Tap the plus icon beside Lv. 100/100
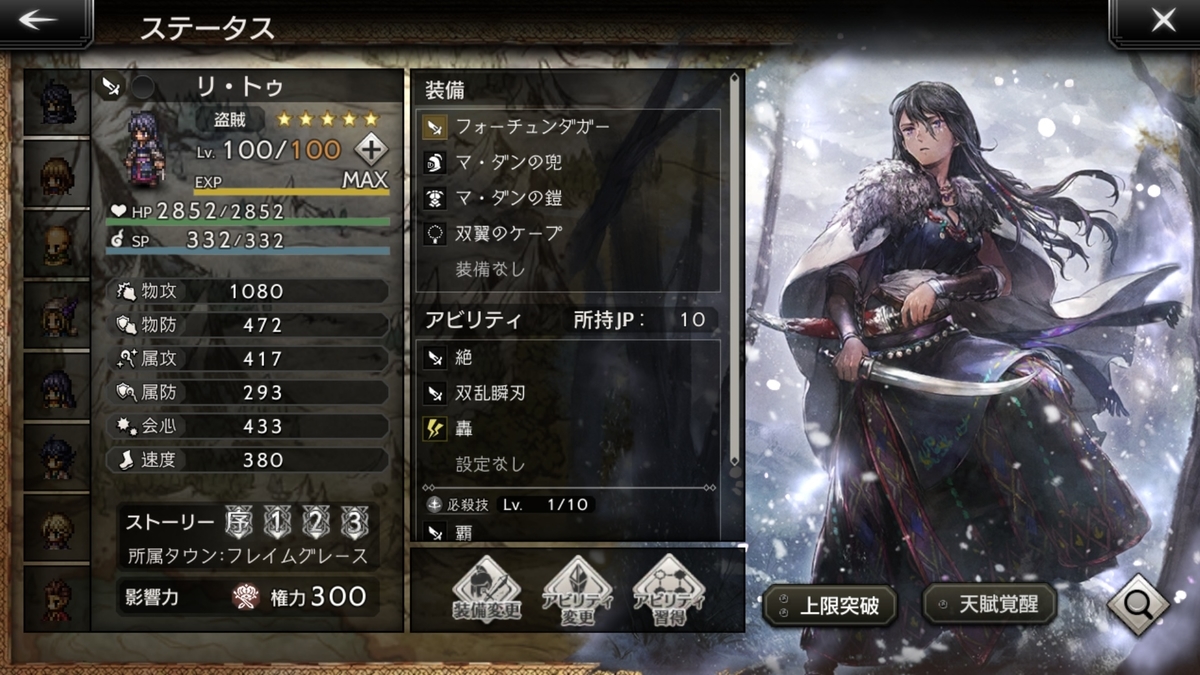 (370, 152)
